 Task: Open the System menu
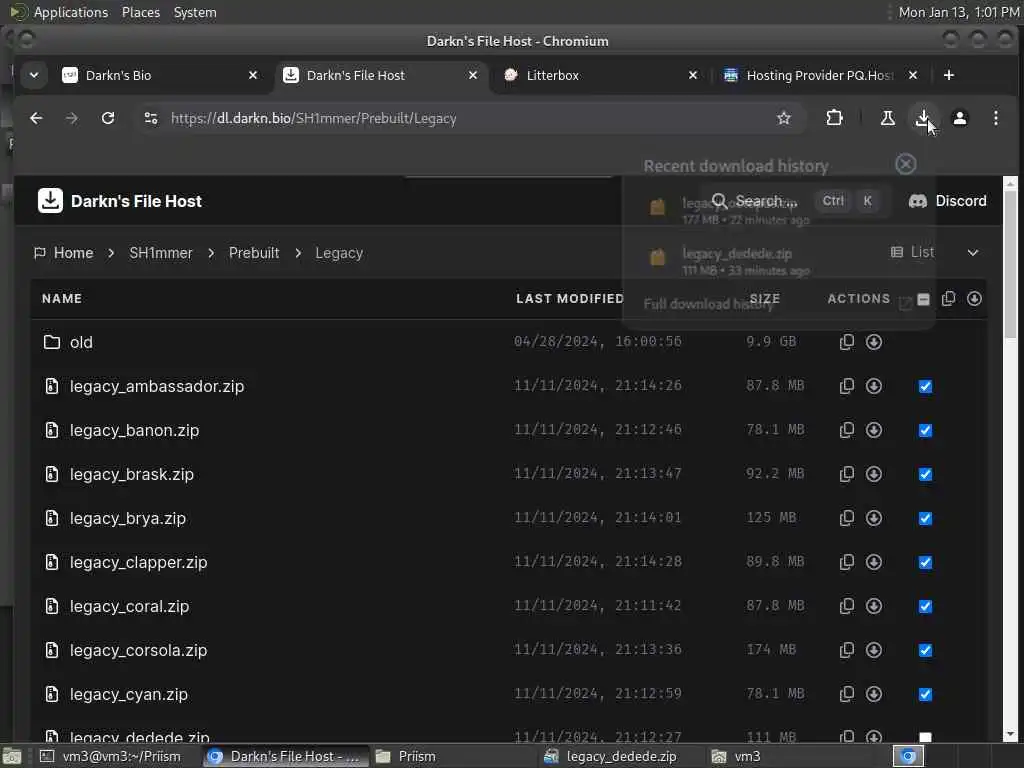point(195,12)
